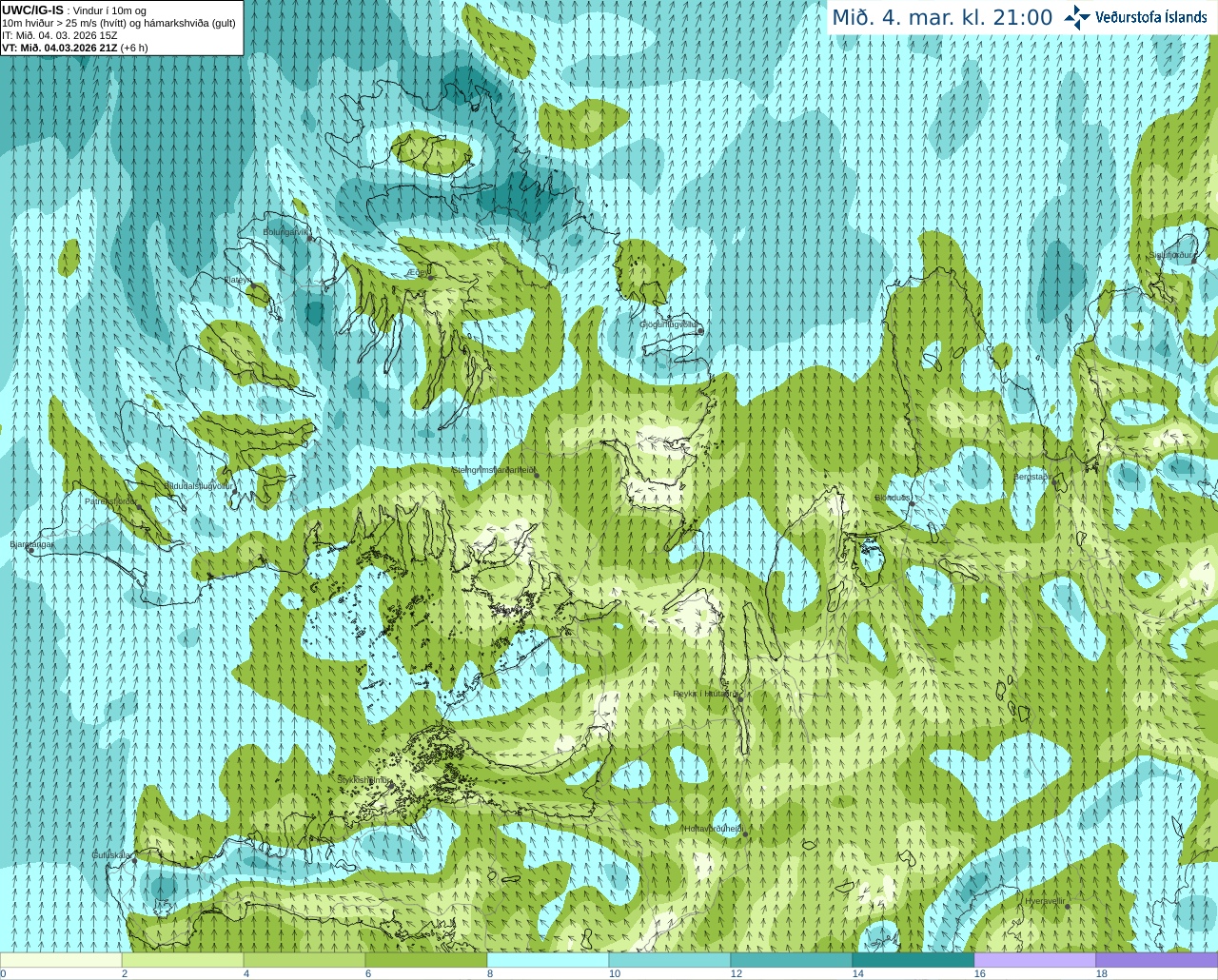Click the Bíldudalsflugvöllur station label
This screenshot has width=1218, height=980.
pos(199,485)
